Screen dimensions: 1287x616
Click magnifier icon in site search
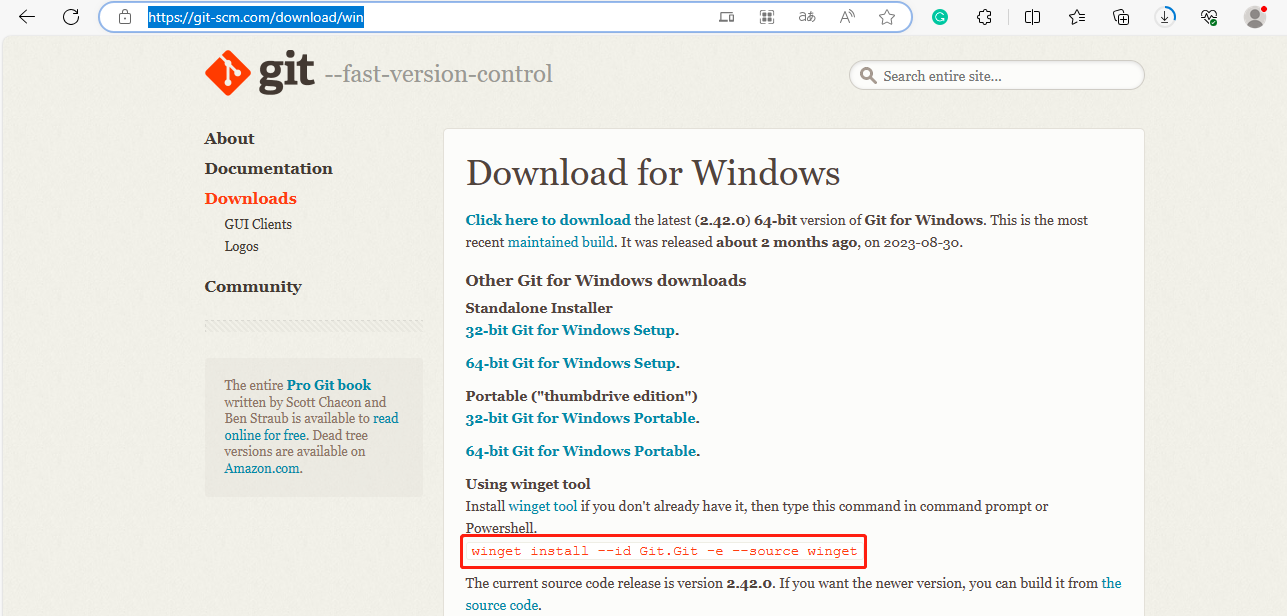(x=866, y=76)
